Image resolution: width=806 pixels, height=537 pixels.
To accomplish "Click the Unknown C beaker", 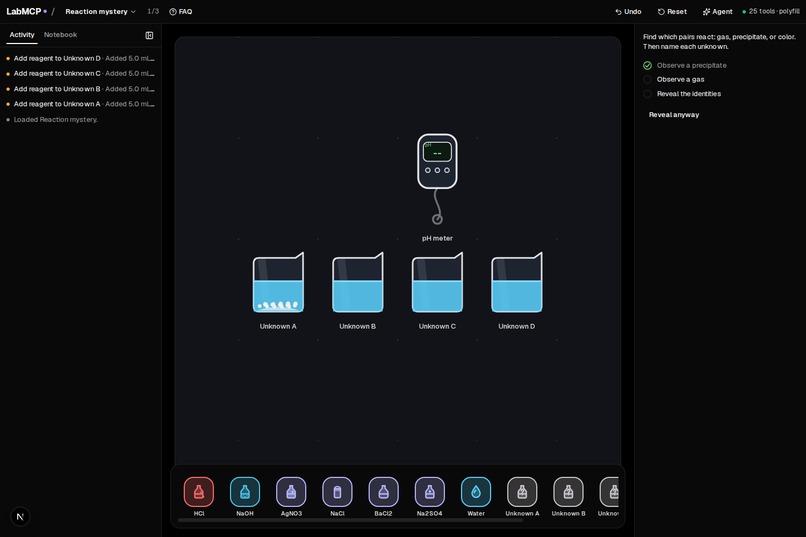I will [x=437, y=283].
